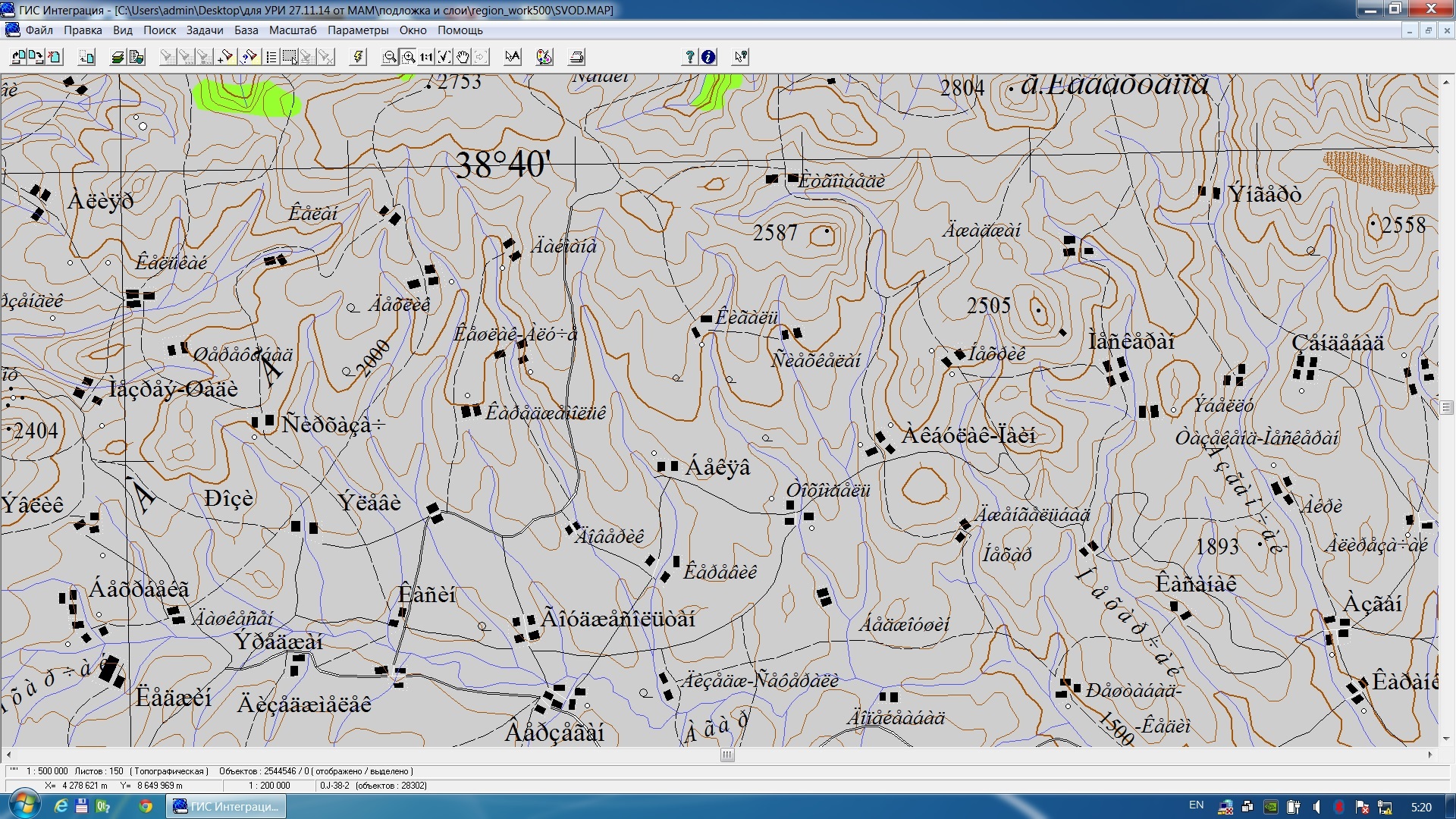The width and height of the screenshot is (1456, 819).
Task: Select the rectangular area selection tool
Action: [289, 57]
